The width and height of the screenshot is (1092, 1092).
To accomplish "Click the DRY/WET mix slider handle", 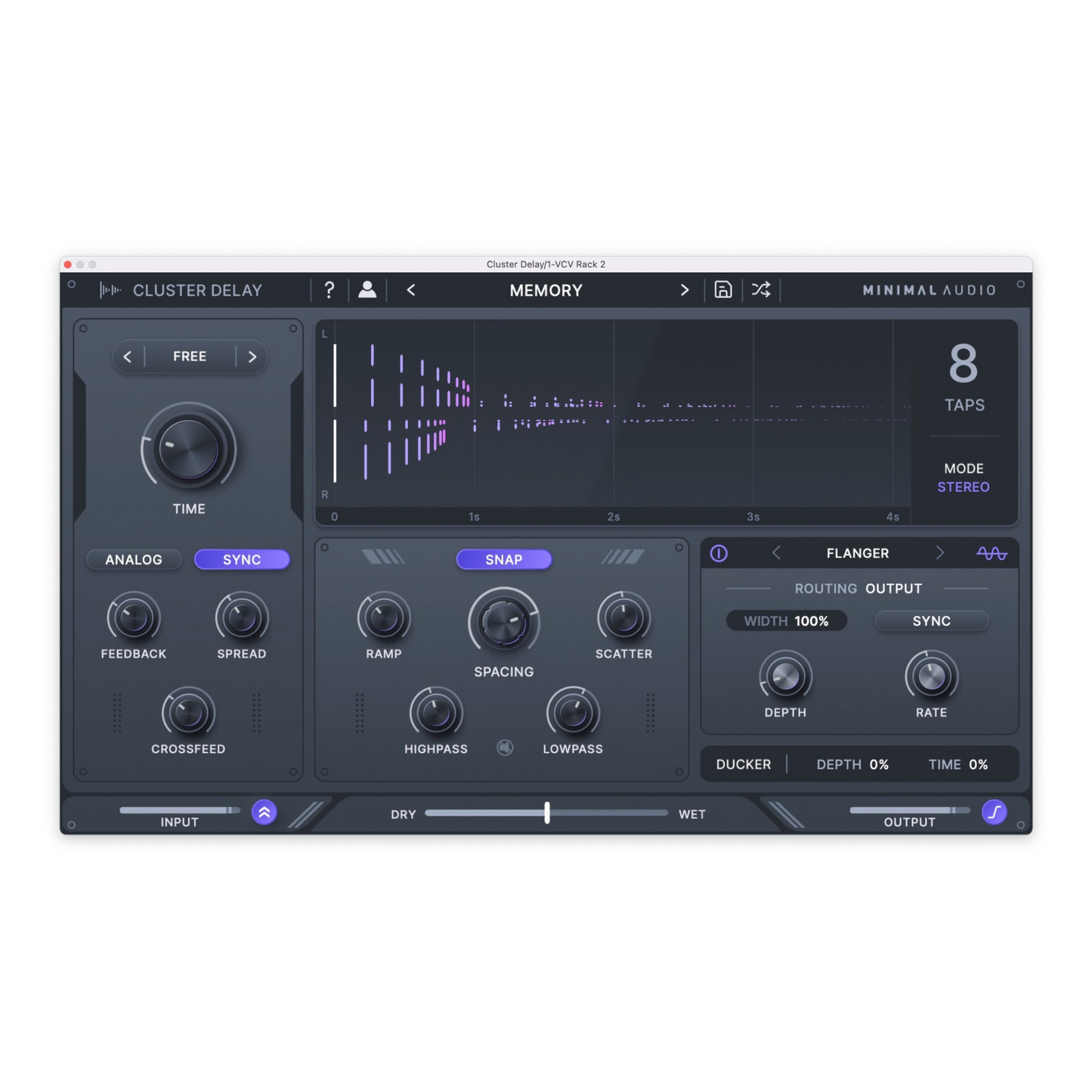I will 547,813.
